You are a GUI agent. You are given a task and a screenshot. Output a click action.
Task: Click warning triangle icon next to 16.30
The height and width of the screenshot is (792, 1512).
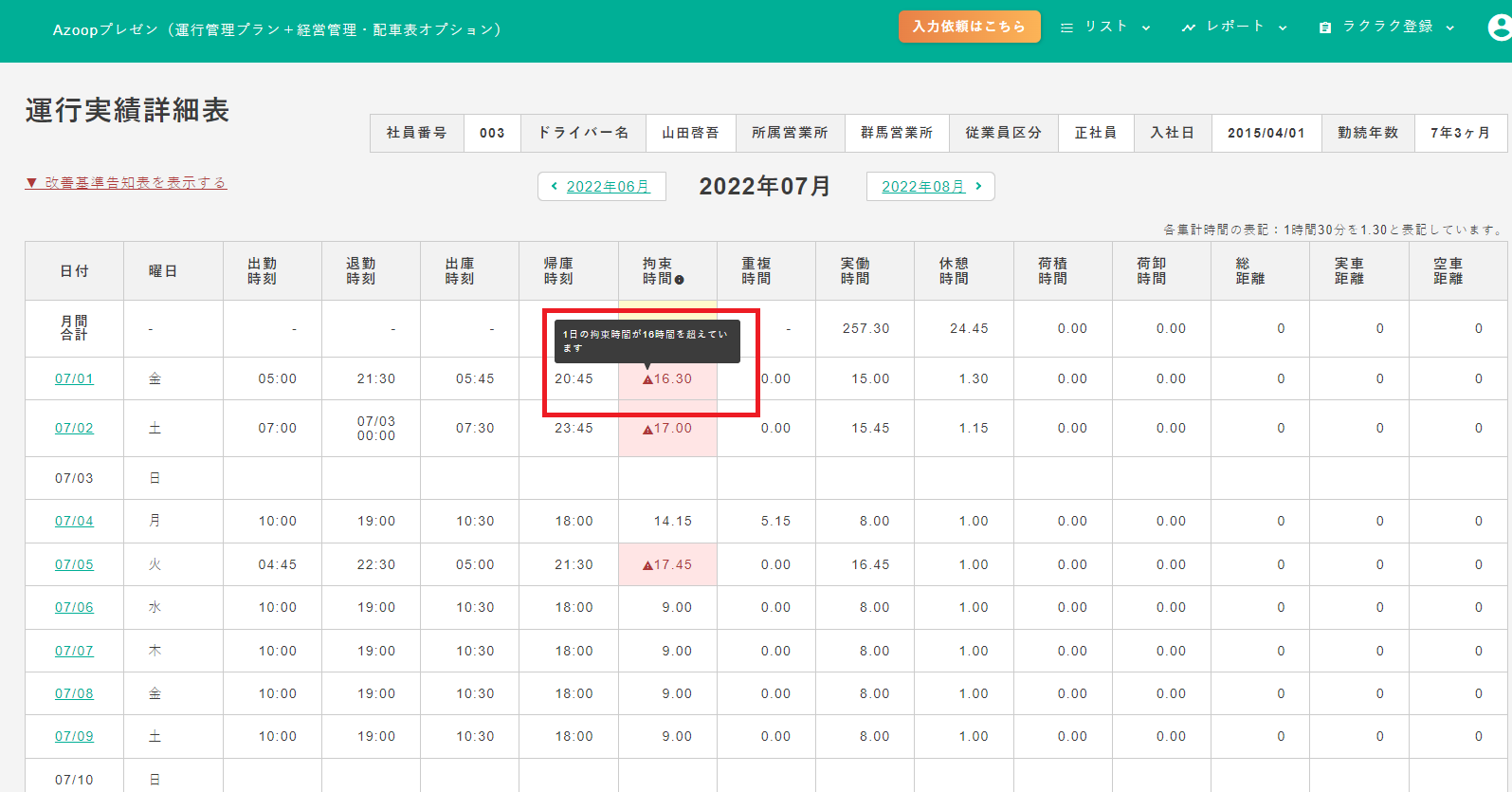tap(647, 379)
